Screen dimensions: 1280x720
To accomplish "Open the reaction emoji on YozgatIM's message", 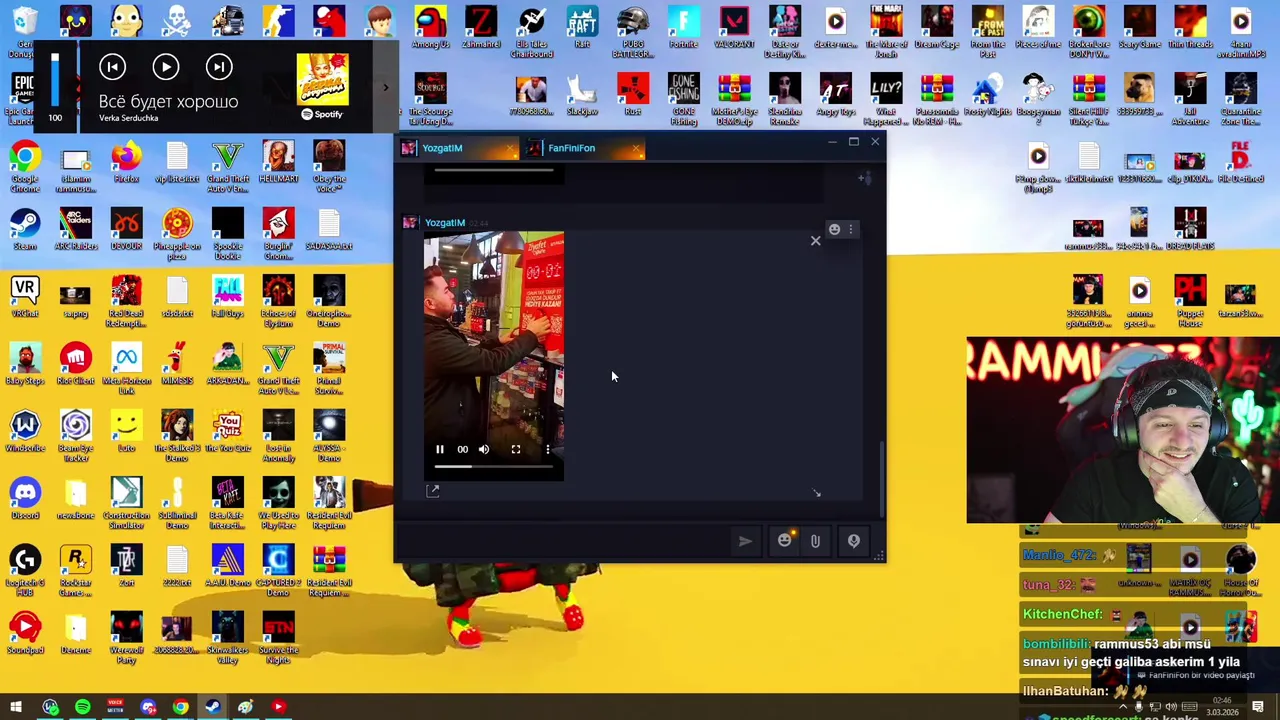I will (x=834, y=229).
